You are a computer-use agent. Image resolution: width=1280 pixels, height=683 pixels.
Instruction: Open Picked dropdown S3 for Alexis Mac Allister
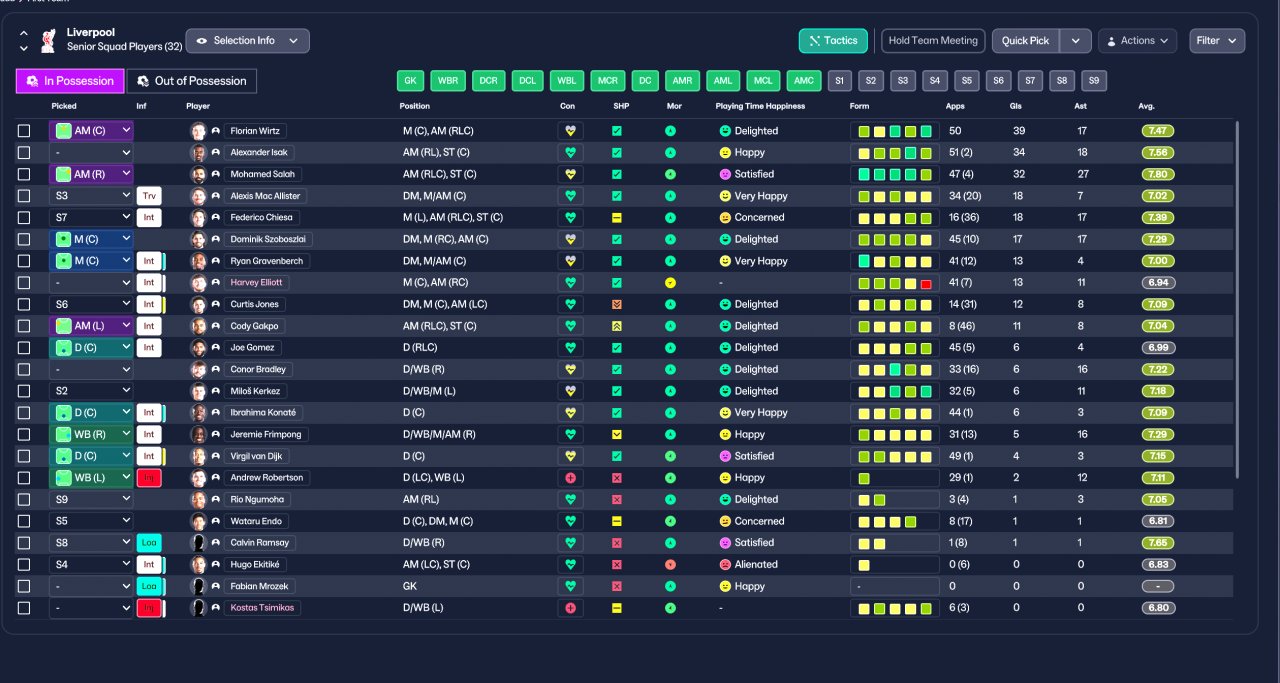tap(91, 196)
